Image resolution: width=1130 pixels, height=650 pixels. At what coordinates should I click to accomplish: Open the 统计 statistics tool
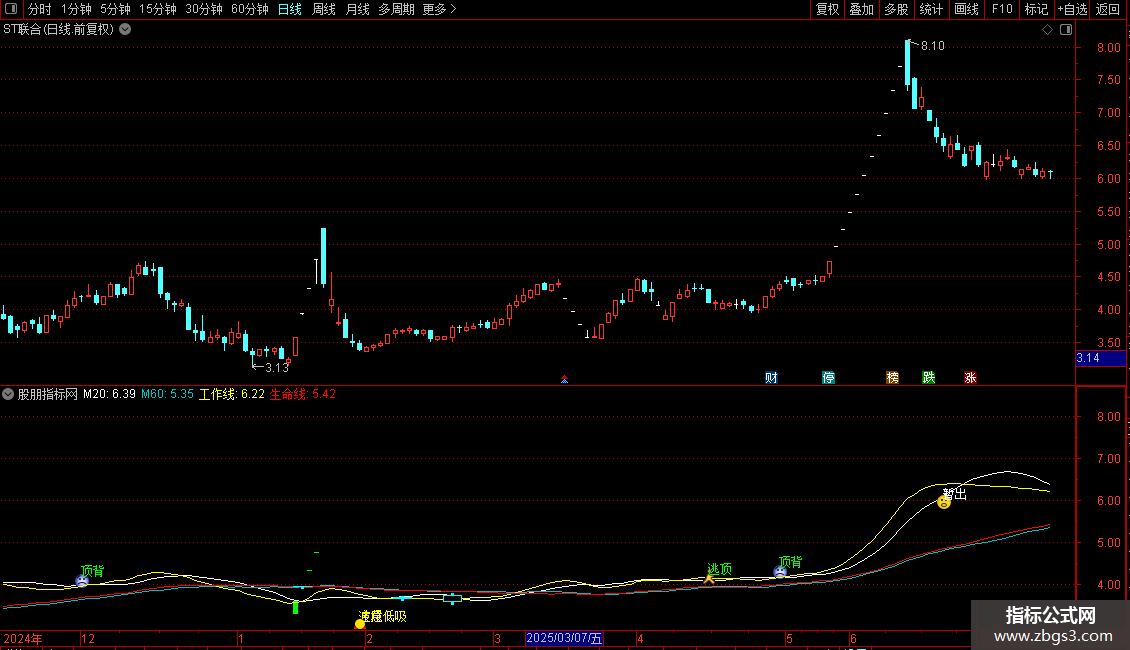tap(931, 9)
